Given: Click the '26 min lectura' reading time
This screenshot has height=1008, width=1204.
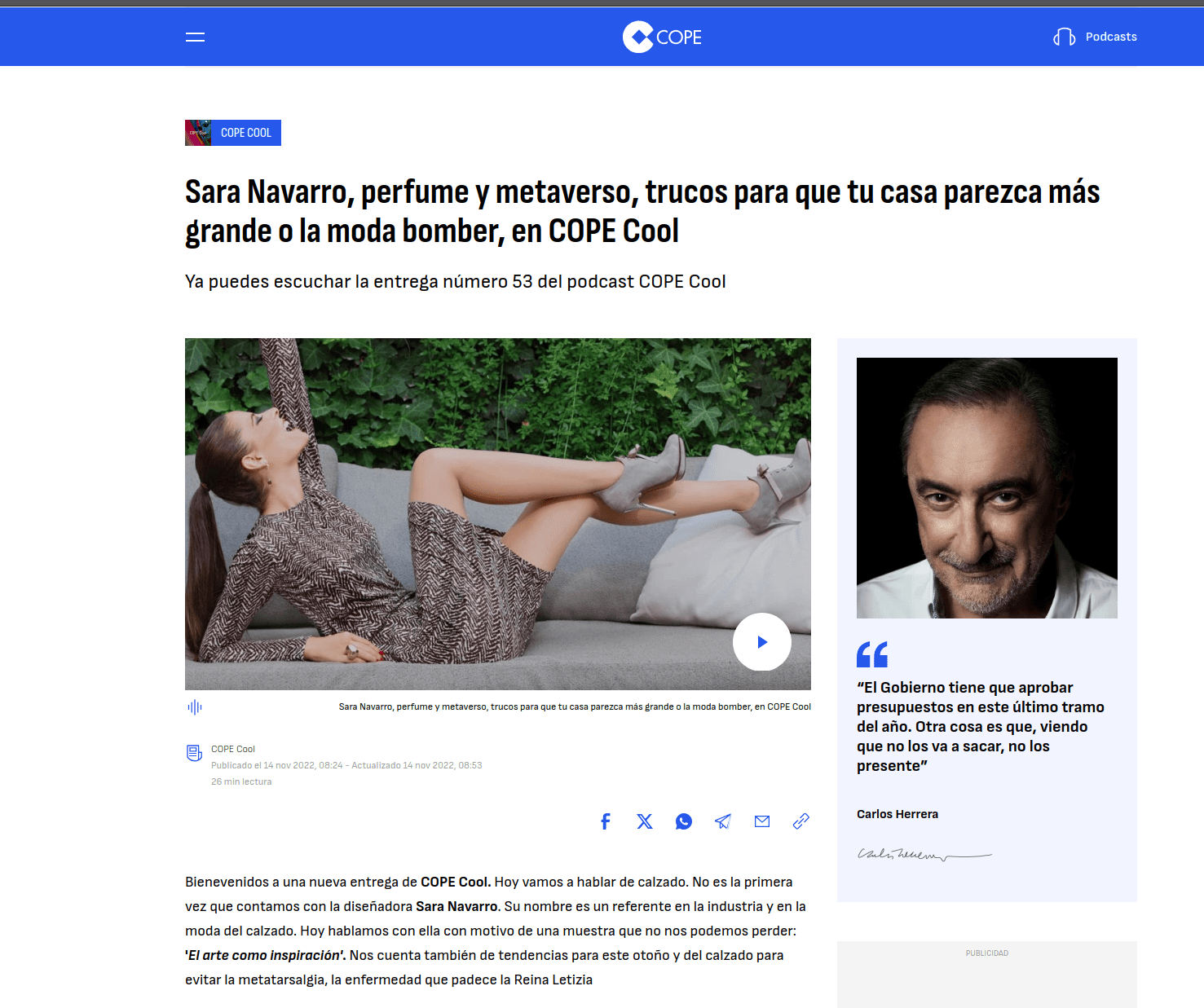Looking at the screenshot, I should 241,781.
